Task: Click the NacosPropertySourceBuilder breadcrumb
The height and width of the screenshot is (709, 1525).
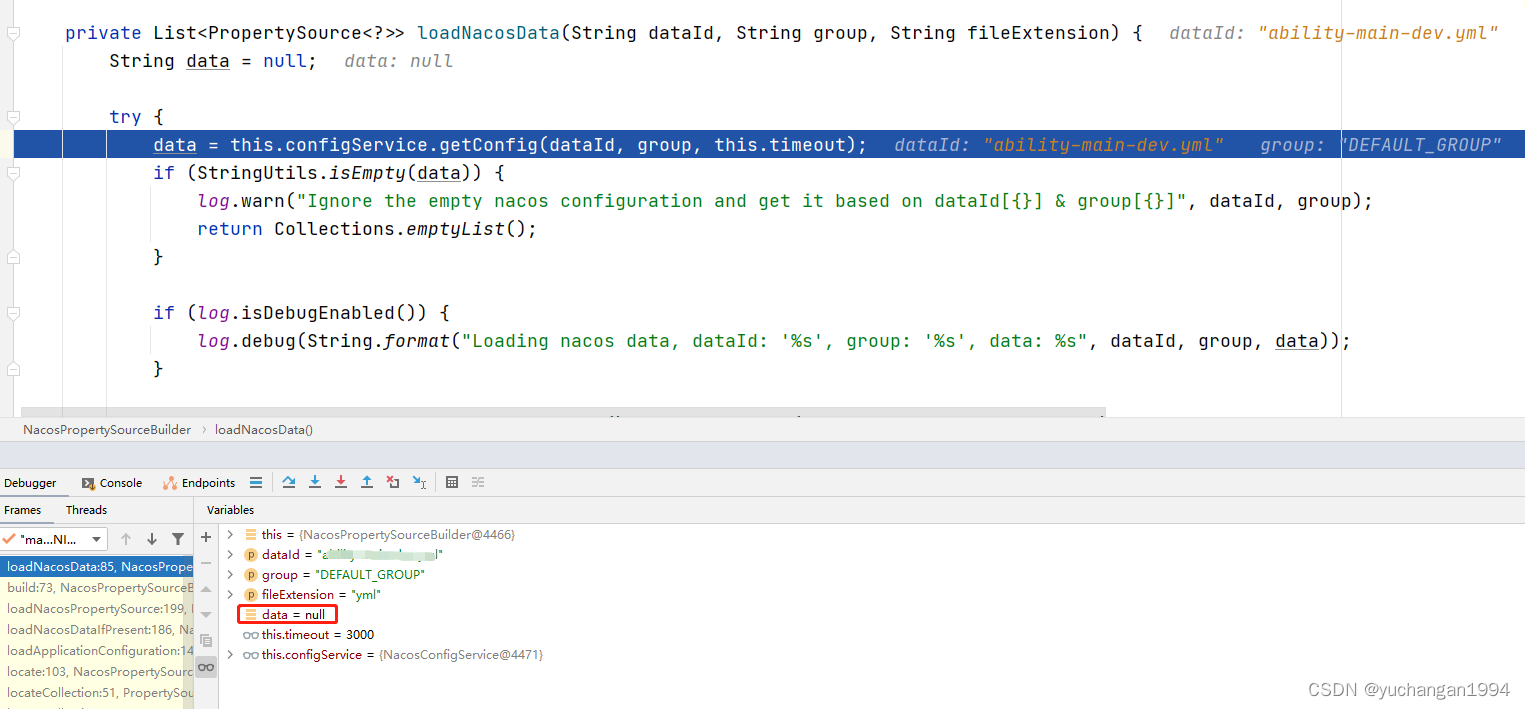Action: (107, 430)
